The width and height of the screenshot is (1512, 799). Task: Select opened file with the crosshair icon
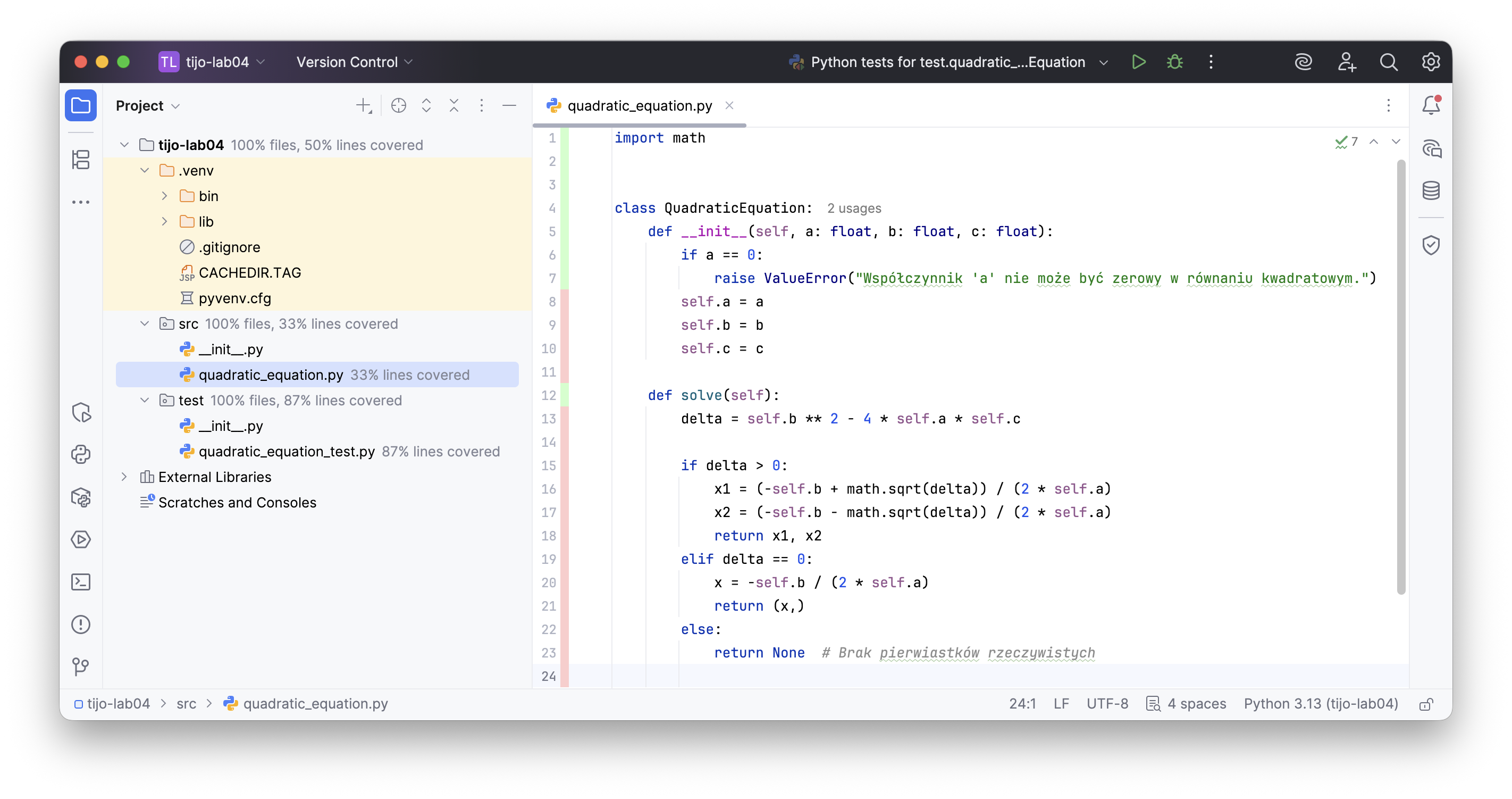click(x=399, y=106)
